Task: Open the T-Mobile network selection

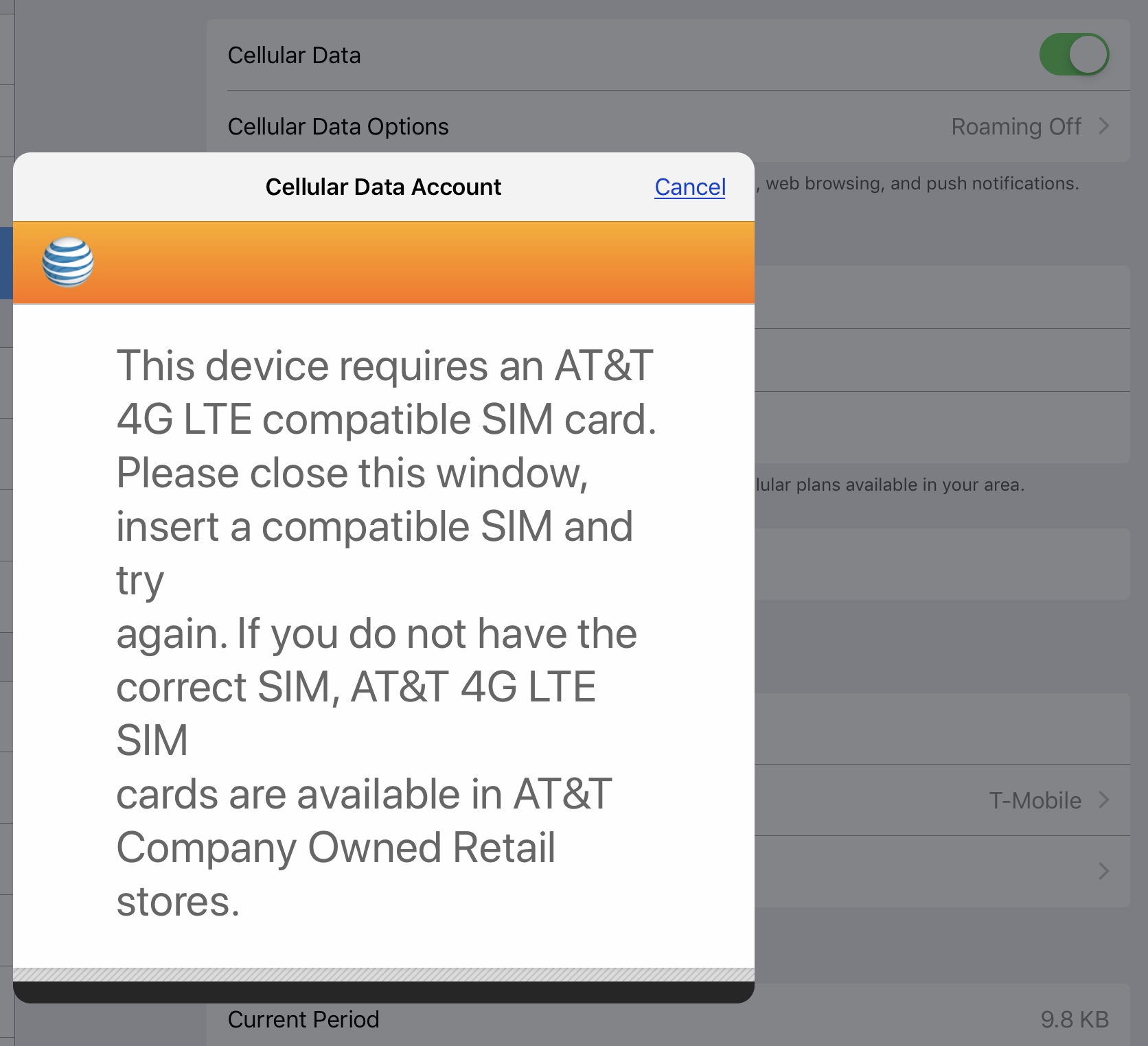Action: 942,800
